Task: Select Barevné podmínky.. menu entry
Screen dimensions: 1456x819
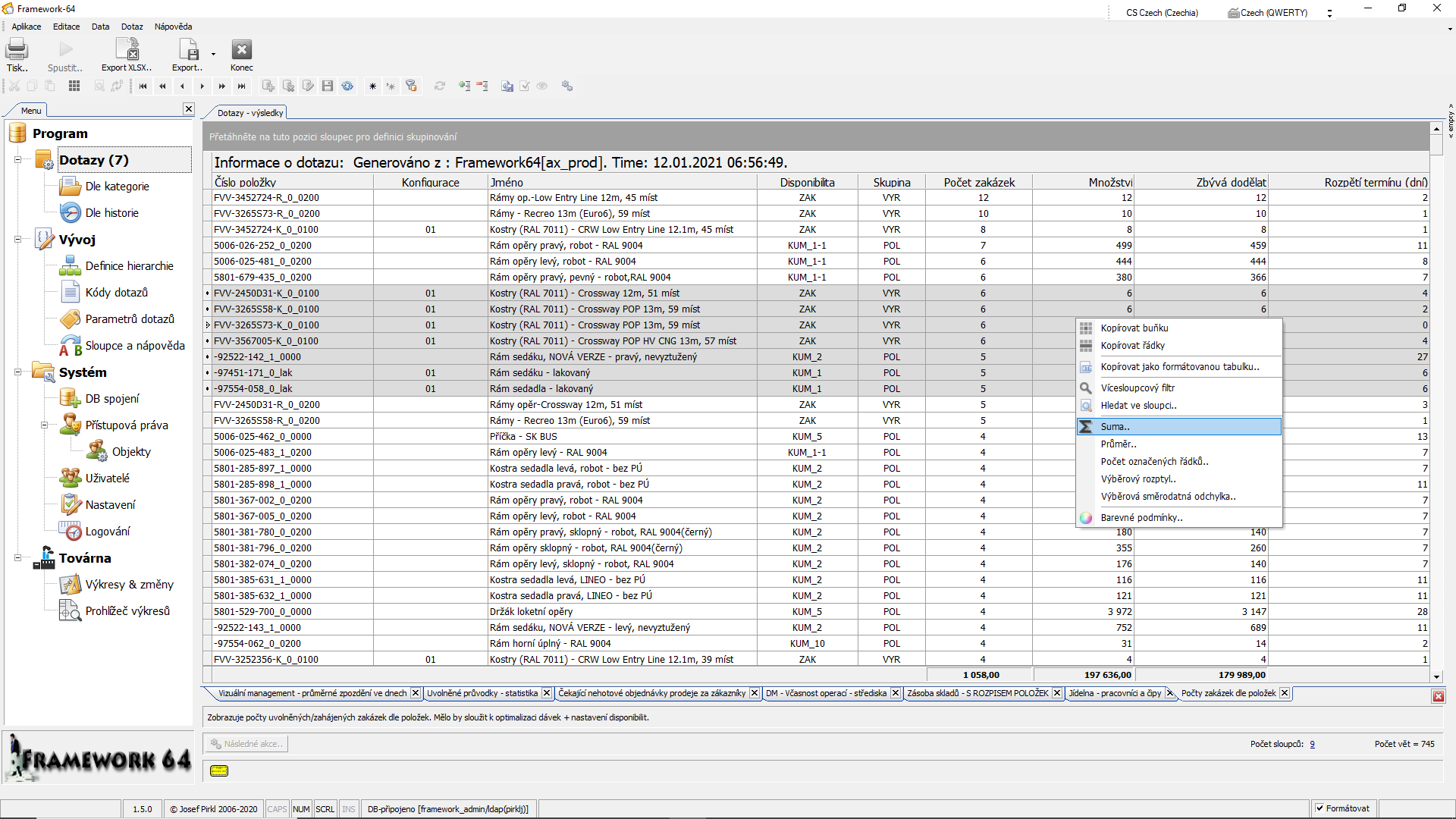Action: coord(1179,518)
